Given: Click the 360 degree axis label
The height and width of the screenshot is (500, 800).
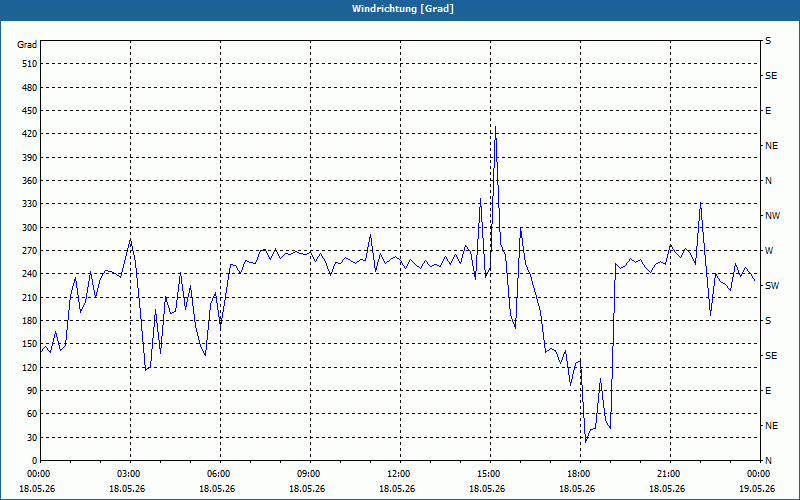Looking at the screenshot, I should point(30,181).
